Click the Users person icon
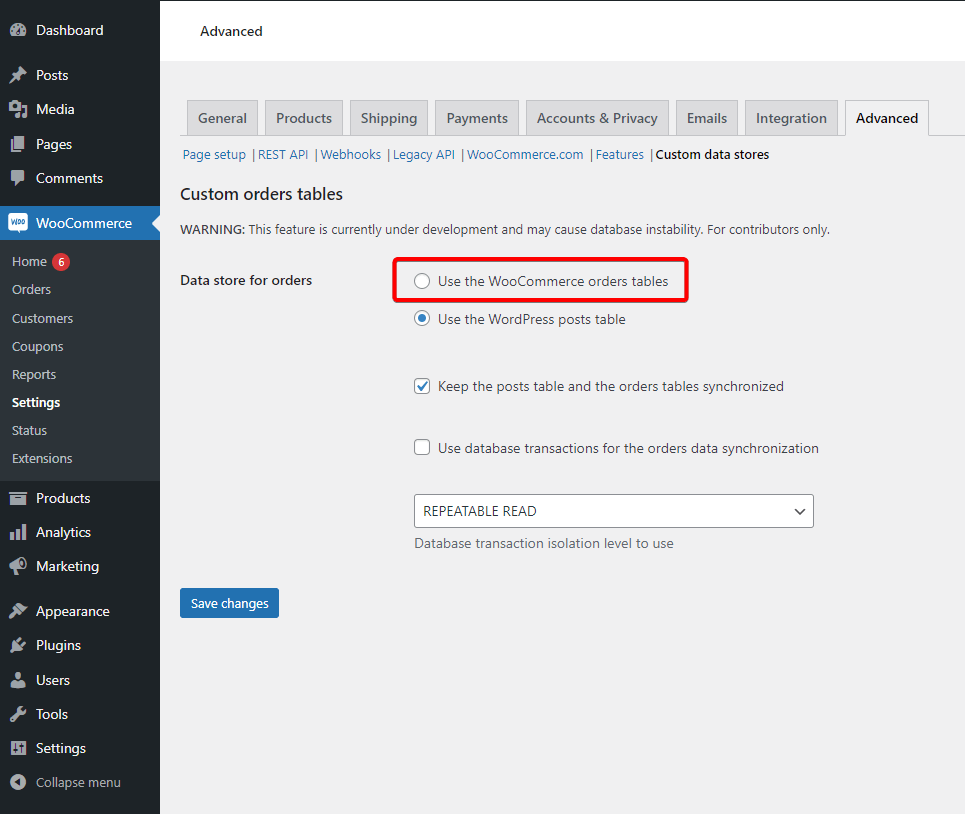 point(18,680)
